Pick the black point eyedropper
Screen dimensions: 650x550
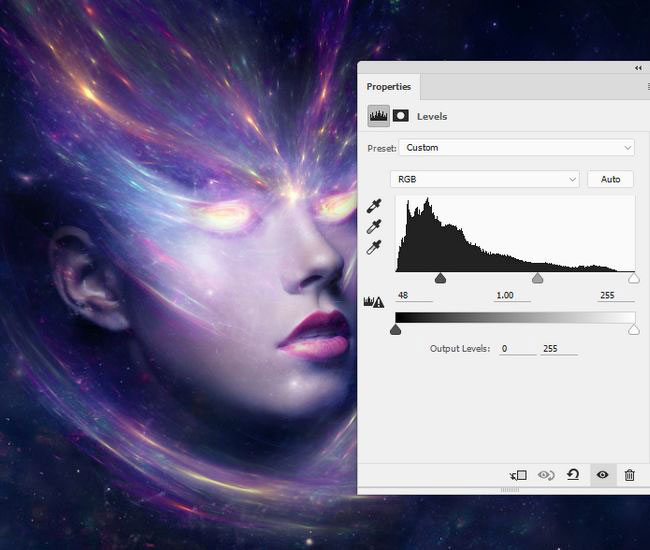point(374,206)
